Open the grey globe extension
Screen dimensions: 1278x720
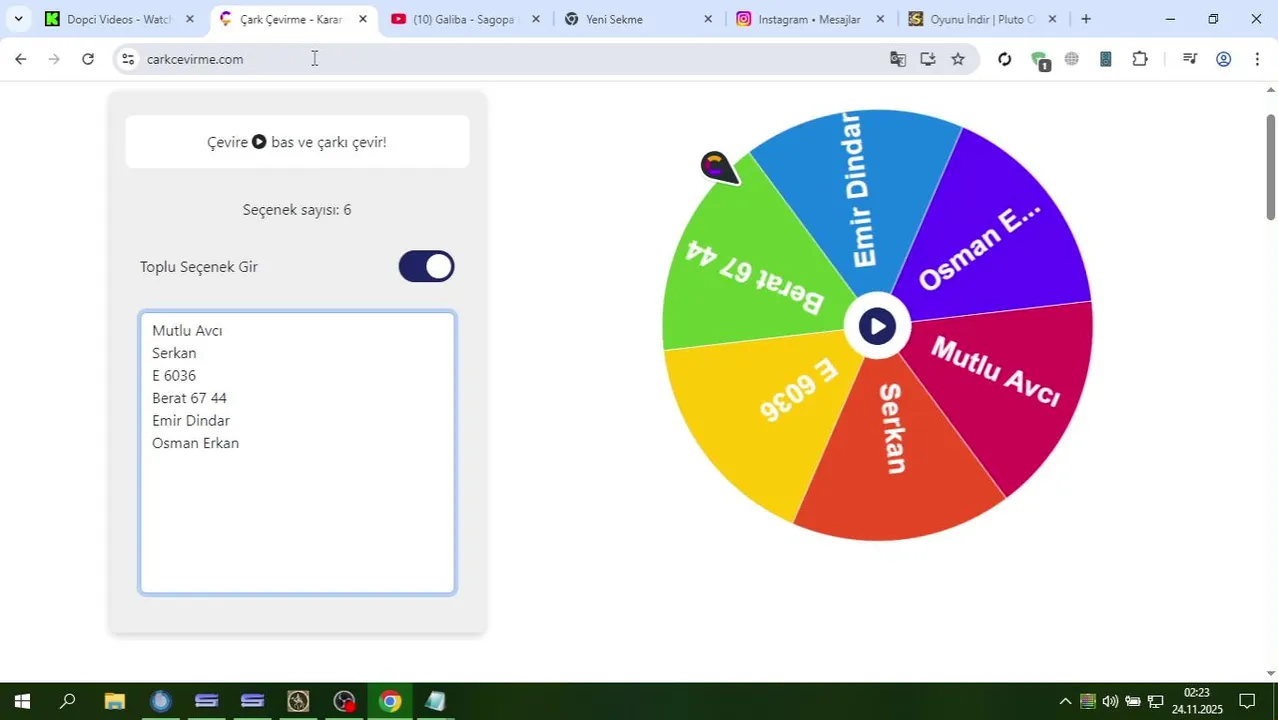point(1072,59)
